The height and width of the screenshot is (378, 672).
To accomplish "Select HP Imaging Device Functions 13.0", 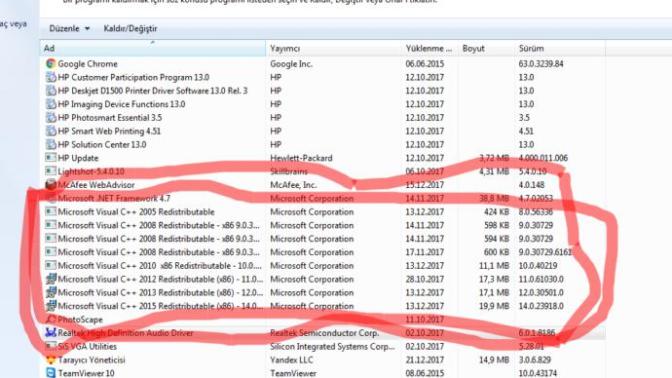I will click(x=121, y=104).
